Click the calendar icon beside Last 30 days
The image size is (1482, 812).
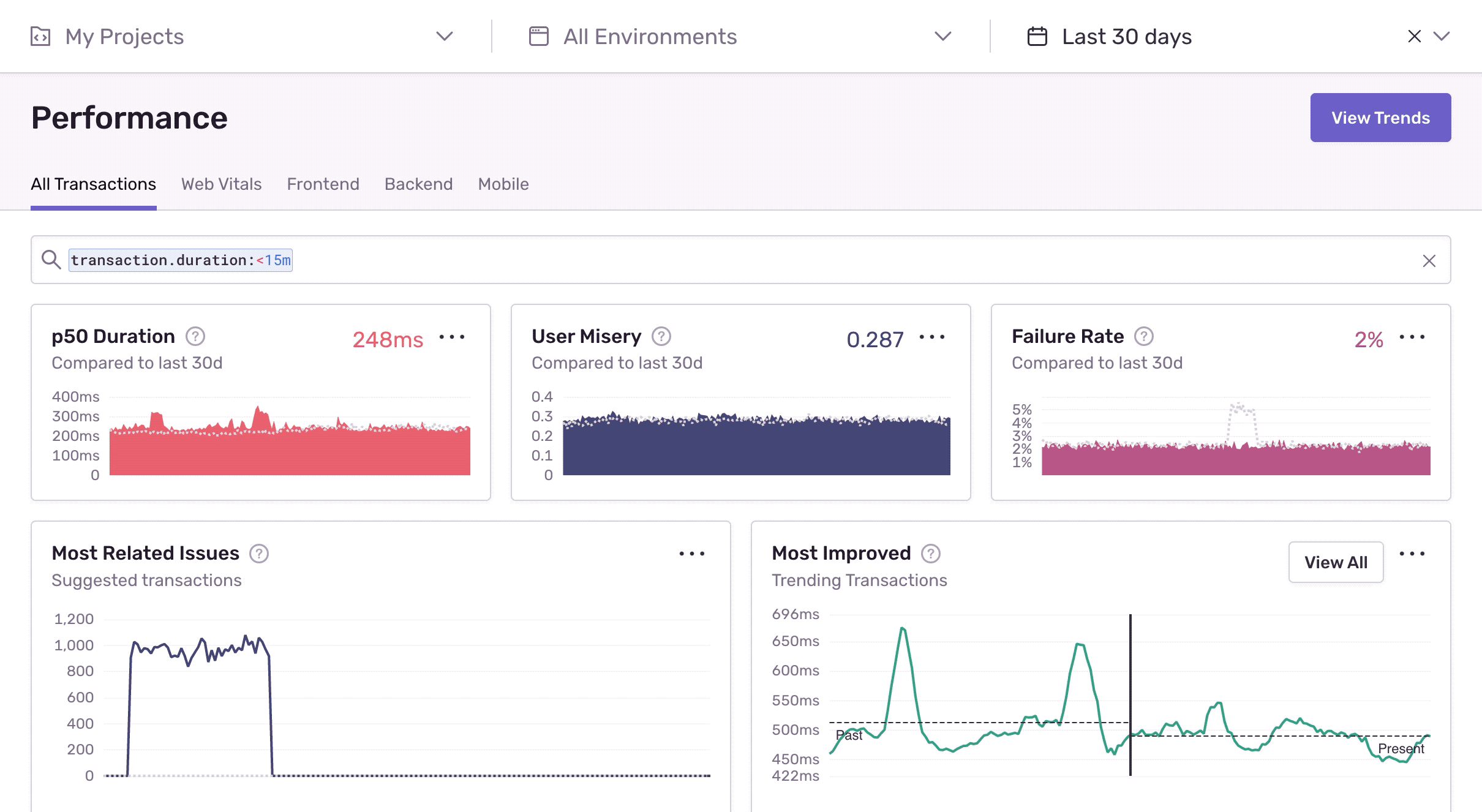(x=1036, y=36)
